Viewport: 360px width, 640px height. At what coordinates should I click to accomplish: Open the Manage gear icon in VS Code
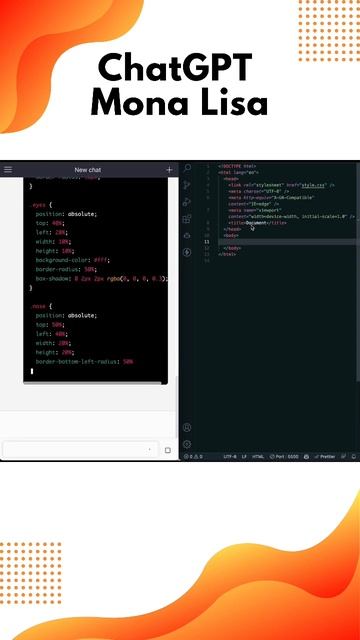(187, 444)
